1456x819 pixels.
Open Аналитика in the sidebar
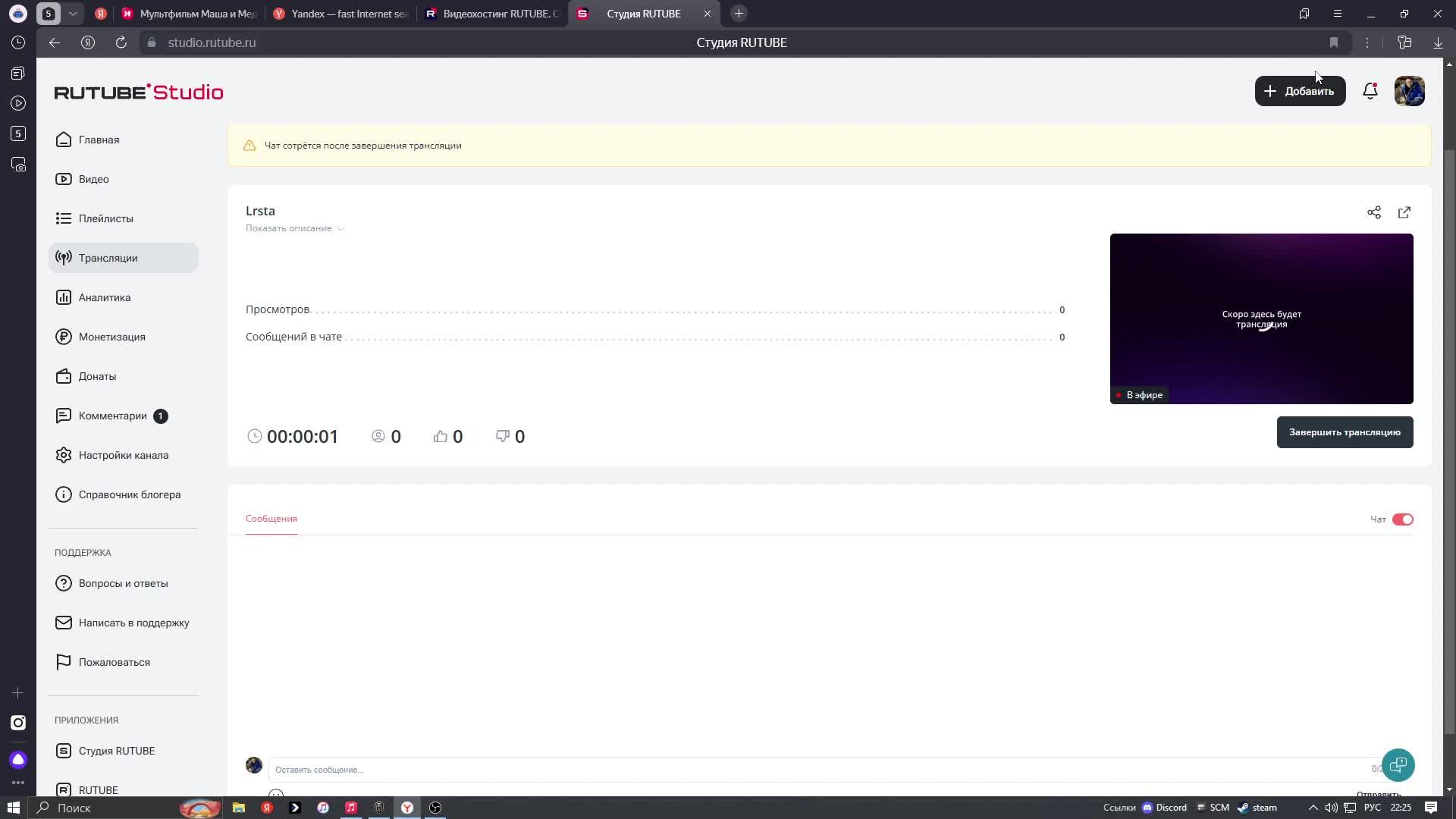[105, 297]
